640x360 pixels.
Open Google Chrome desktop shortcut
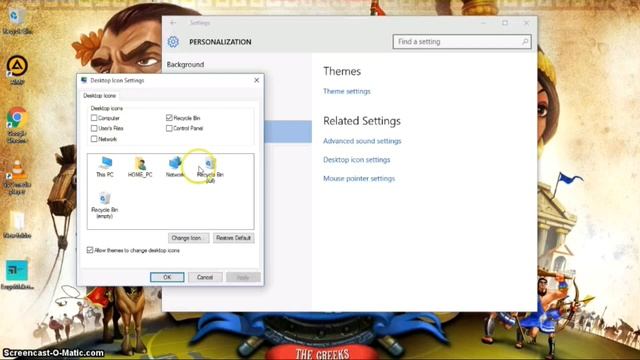pyautogui.click(x=17, y=125)
